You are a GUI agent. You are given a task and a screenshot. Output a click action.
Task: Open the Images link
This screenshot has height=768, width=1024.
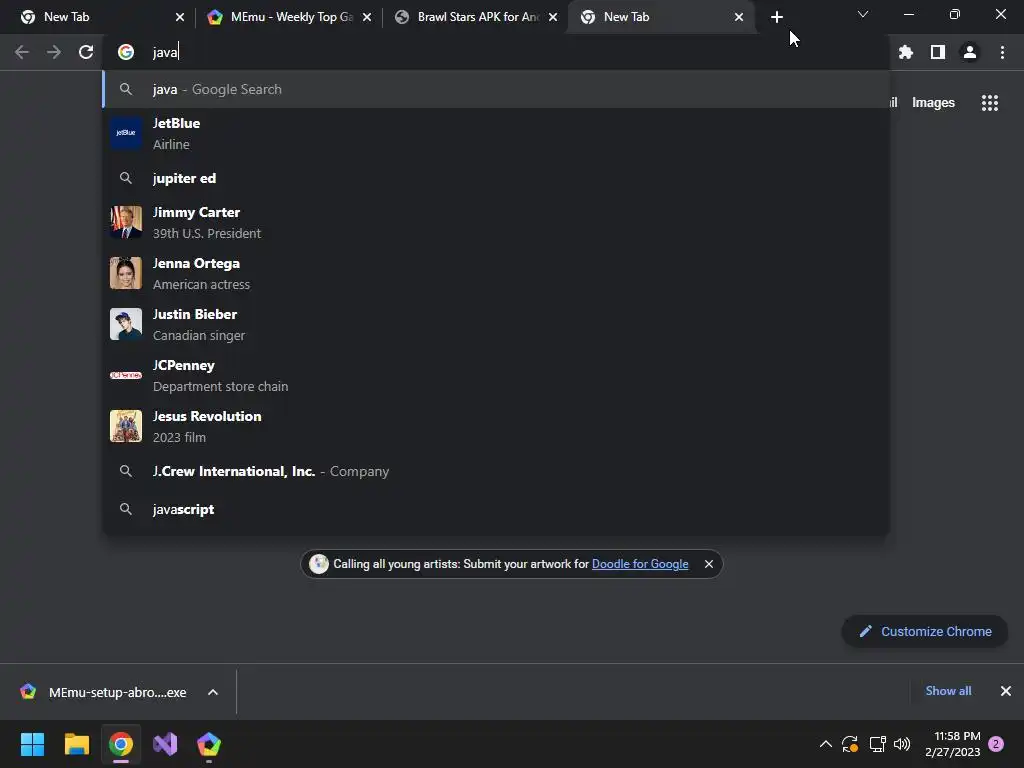click(933, 103)
